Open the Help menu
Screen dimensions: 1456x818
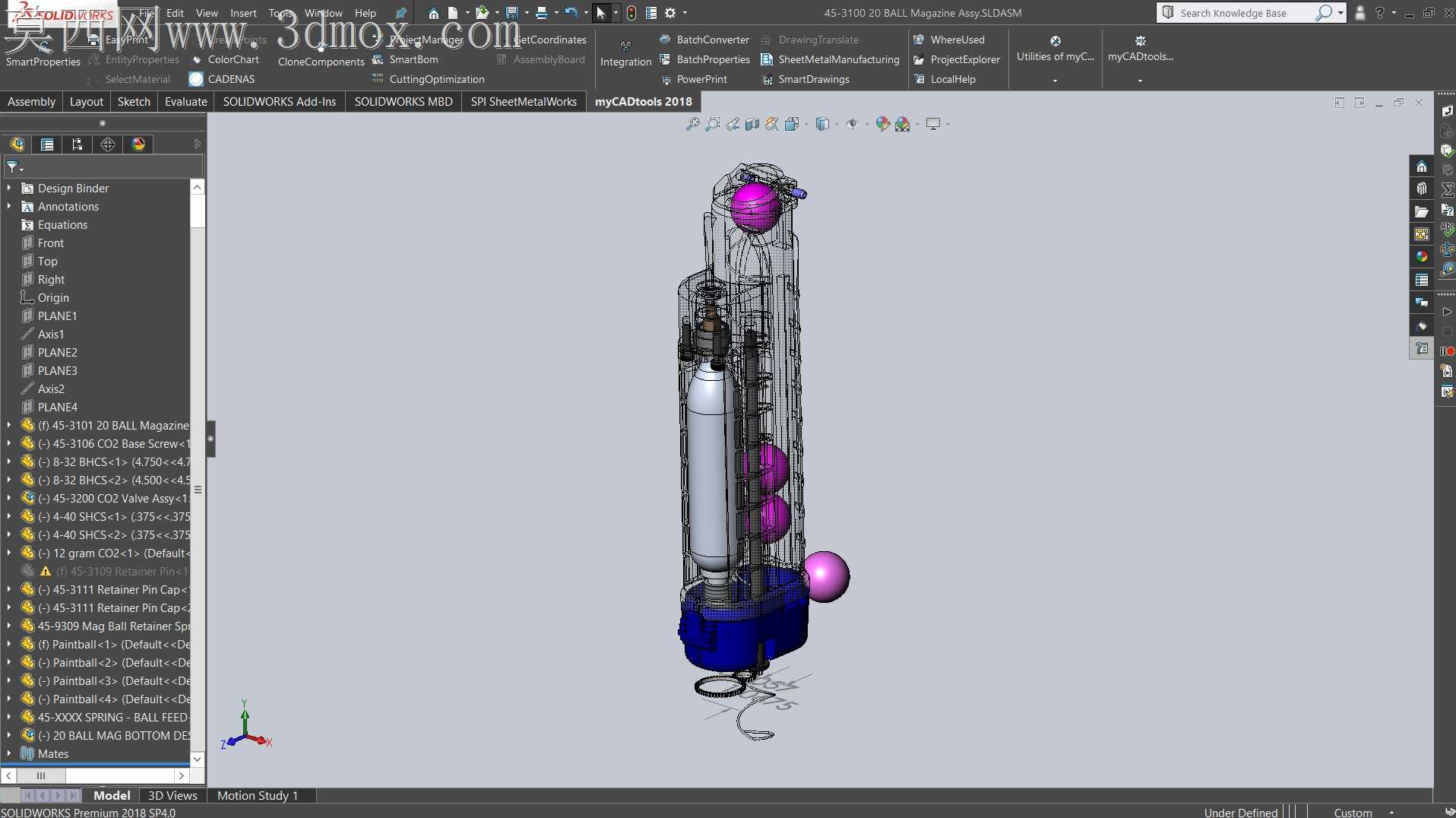click(x=366, y=13)
